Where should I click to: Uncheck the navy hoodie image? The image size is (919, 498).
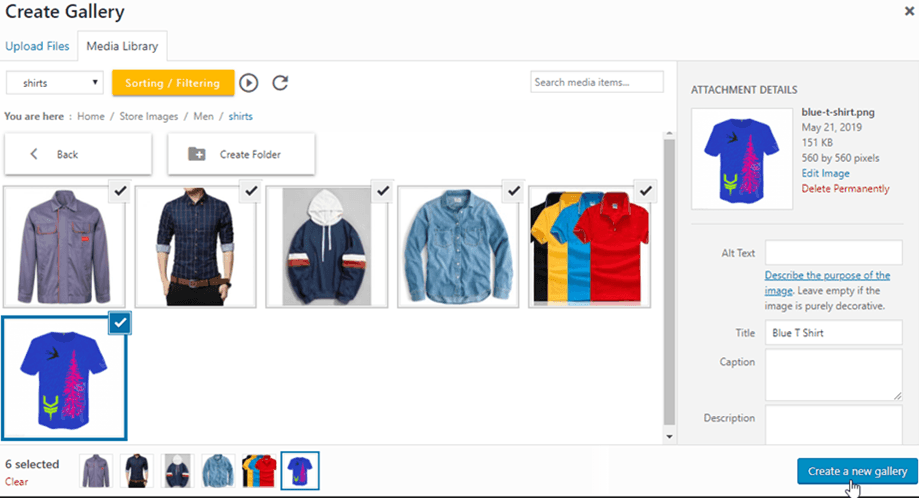[381, 191]
